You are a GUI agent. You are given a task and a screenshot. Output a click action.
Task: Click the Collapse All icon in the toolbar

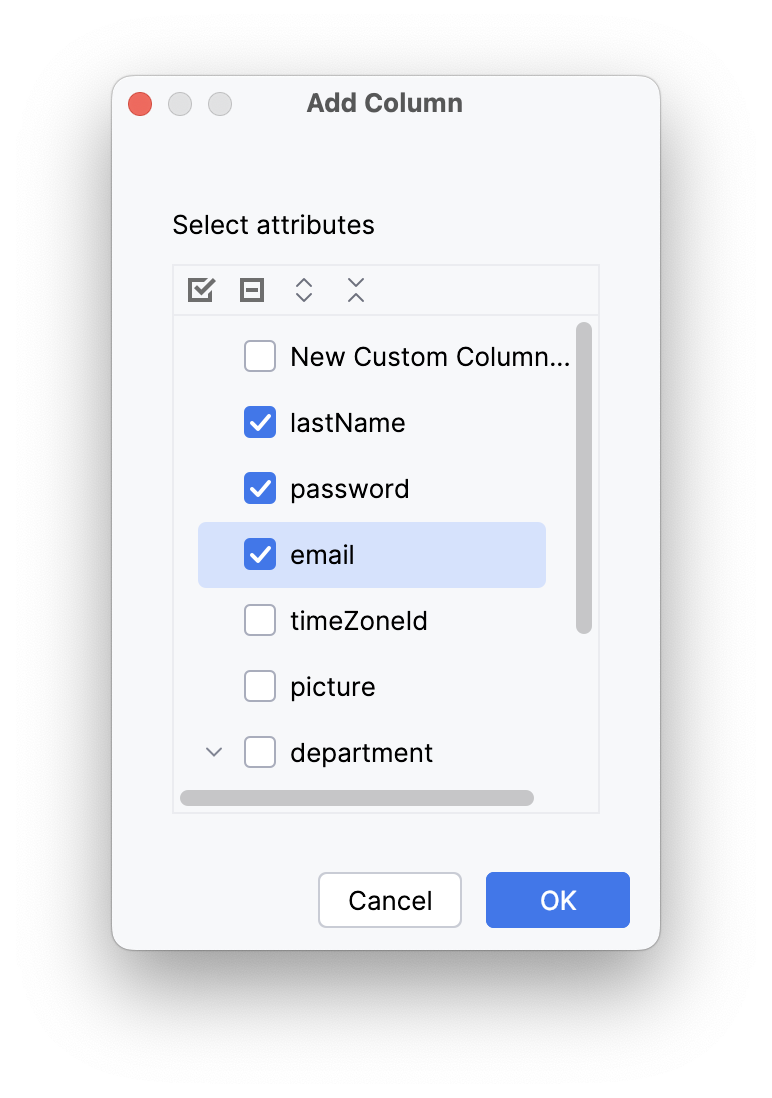pos(355,289)
